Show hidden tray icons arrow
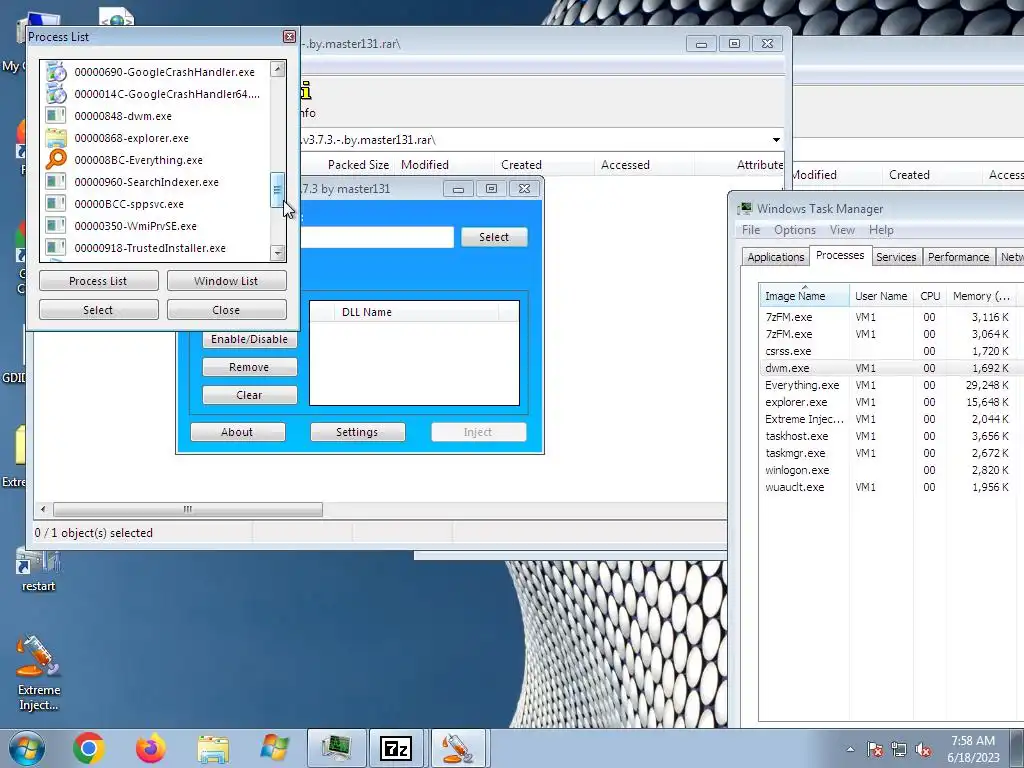 850,749
